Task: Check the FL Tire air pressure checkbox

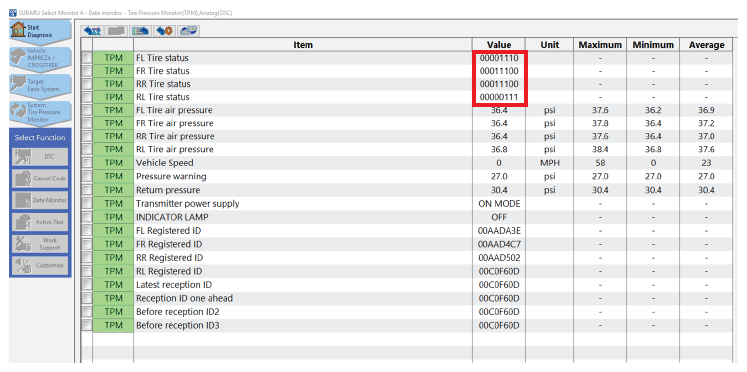Action: click(87, 110)
